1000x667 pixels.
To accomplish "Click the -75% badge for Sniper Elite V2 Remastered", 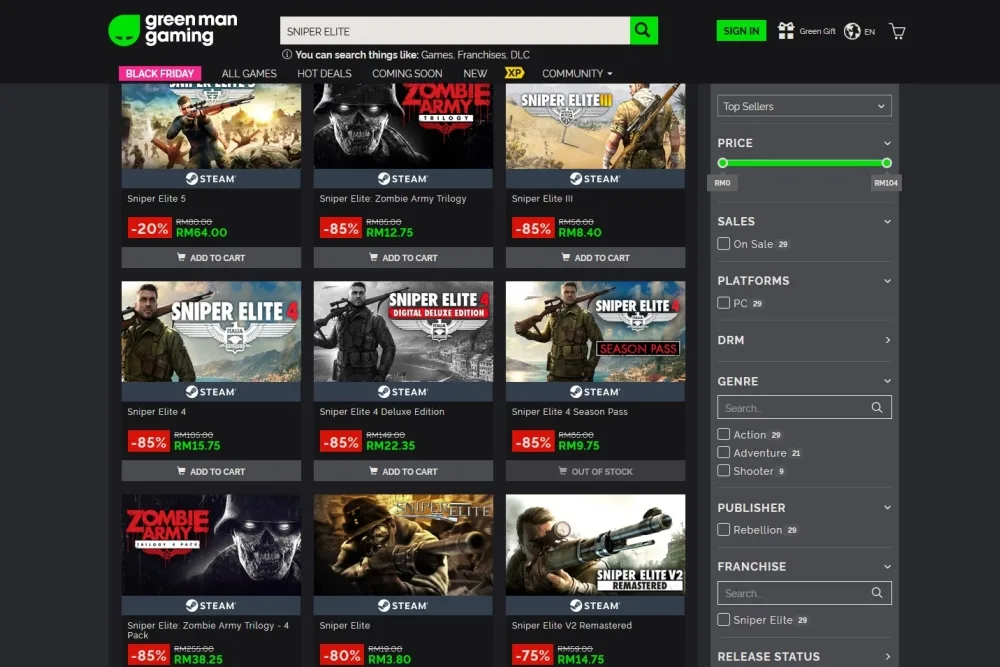I will (533, 654).
